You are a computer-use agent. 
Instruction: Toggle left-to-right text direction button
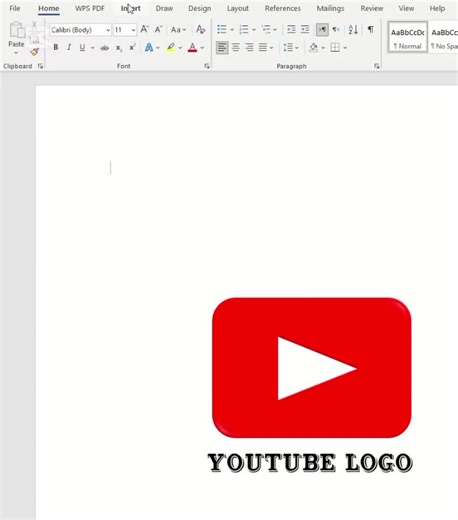pyautogui.click(x=322, y=30)
